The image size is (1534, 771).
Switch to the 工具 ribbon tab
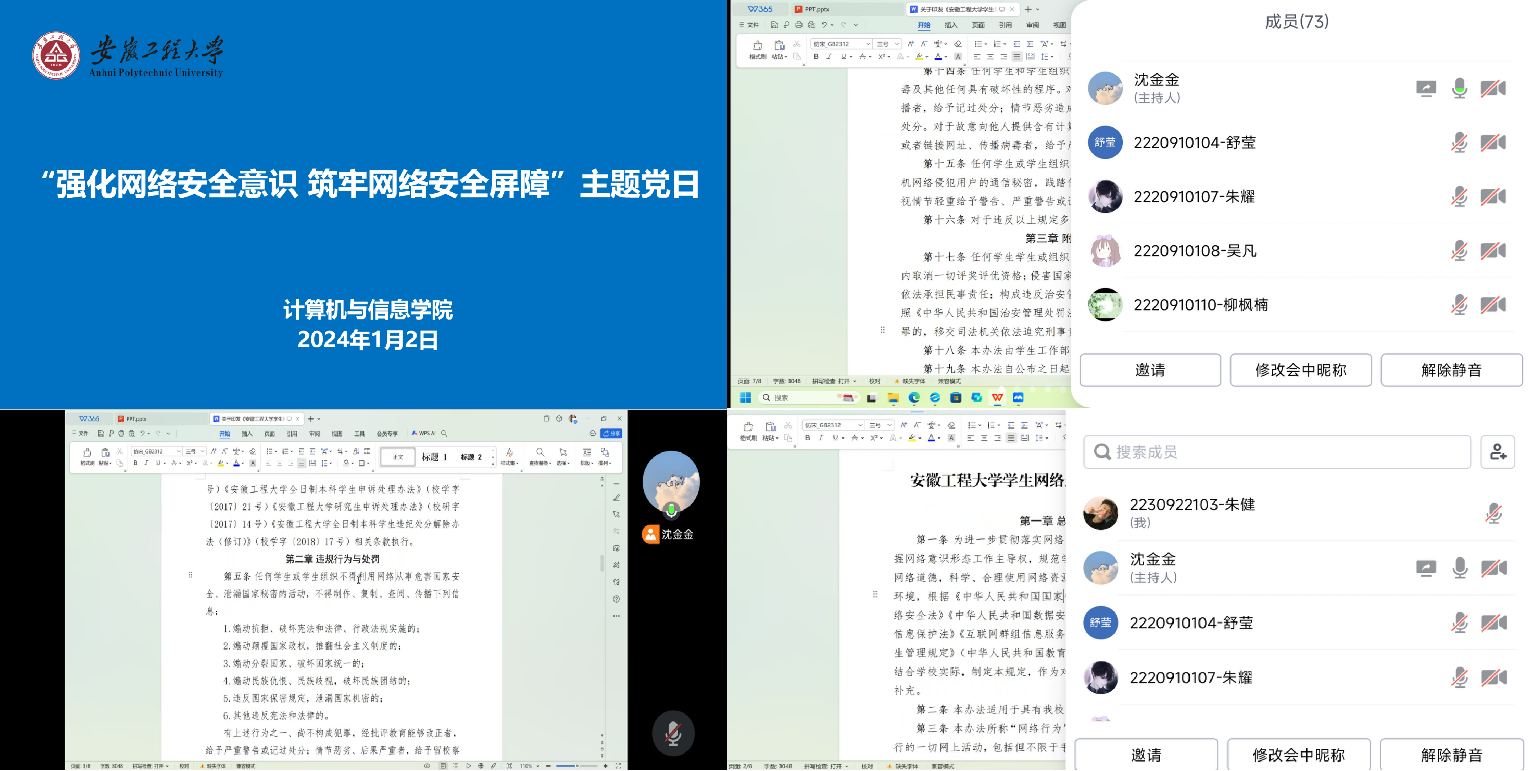pos(360,434)
